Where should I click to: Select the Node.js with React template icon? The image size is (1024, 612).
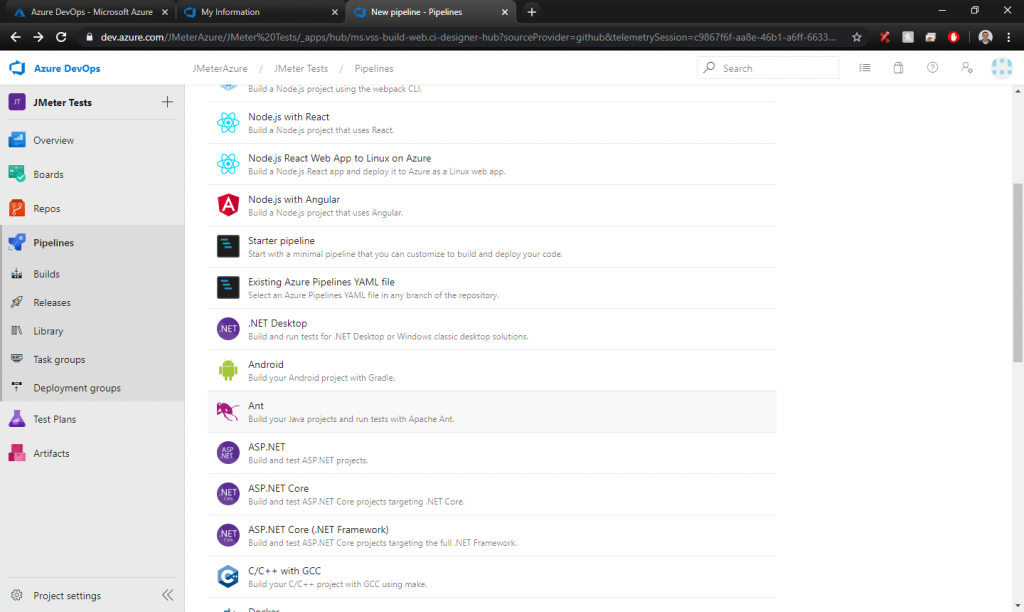tap(228, 123)
